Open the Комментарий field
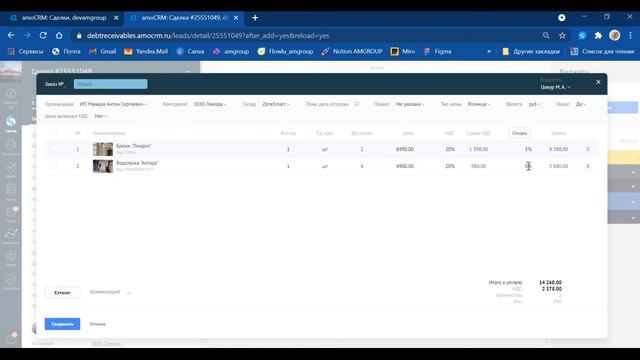 tap(105, 292)
